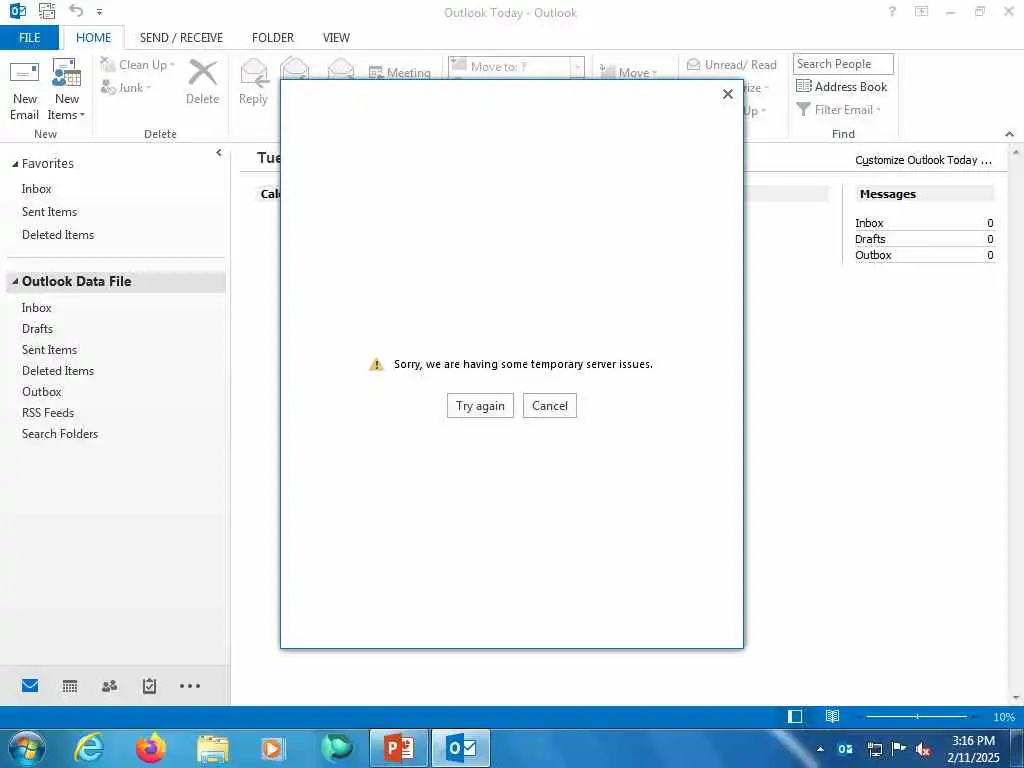Select Inbox under Outlook Data File

click(37, 308)
